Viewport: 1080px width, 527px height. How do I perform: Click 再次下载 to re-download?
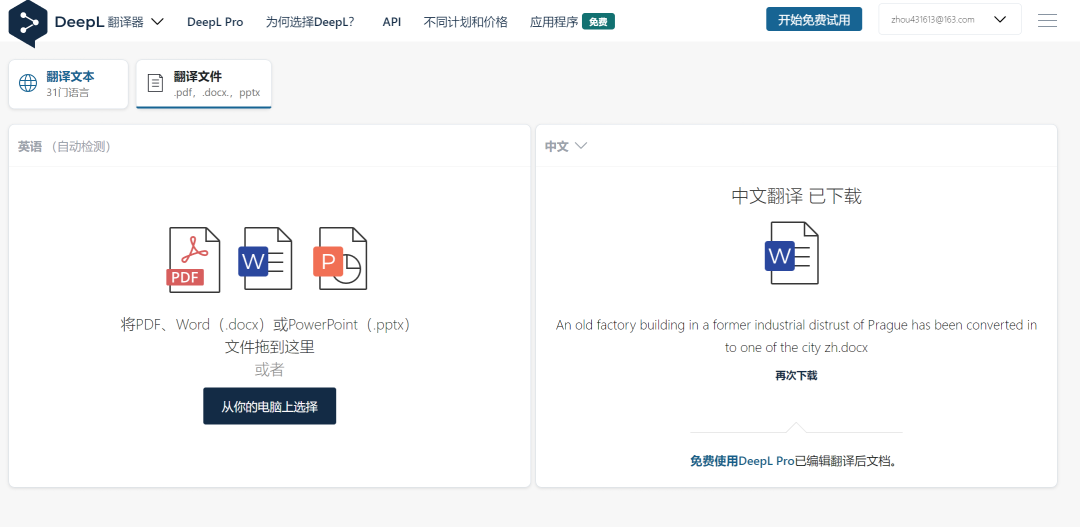click(796, 375)
